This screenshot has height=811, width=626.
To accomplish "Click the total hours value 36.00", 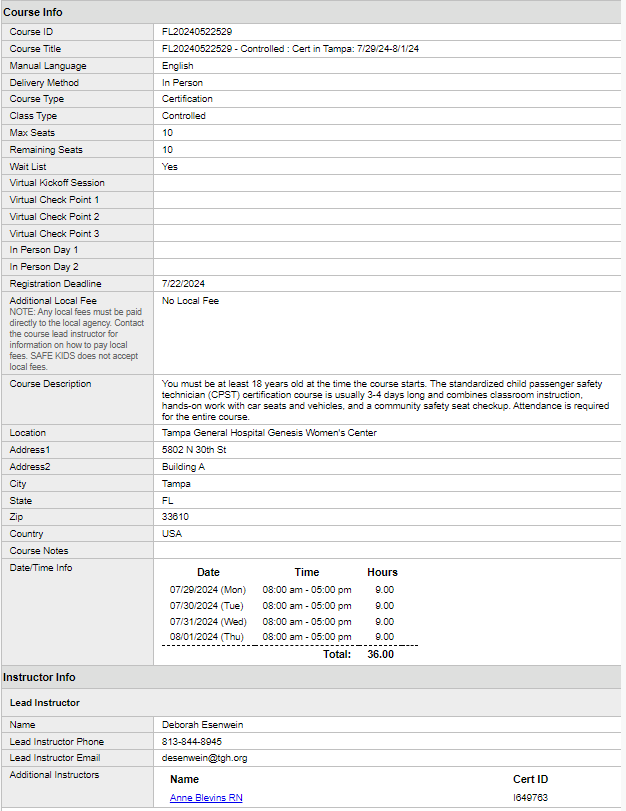I will point(381,654).
